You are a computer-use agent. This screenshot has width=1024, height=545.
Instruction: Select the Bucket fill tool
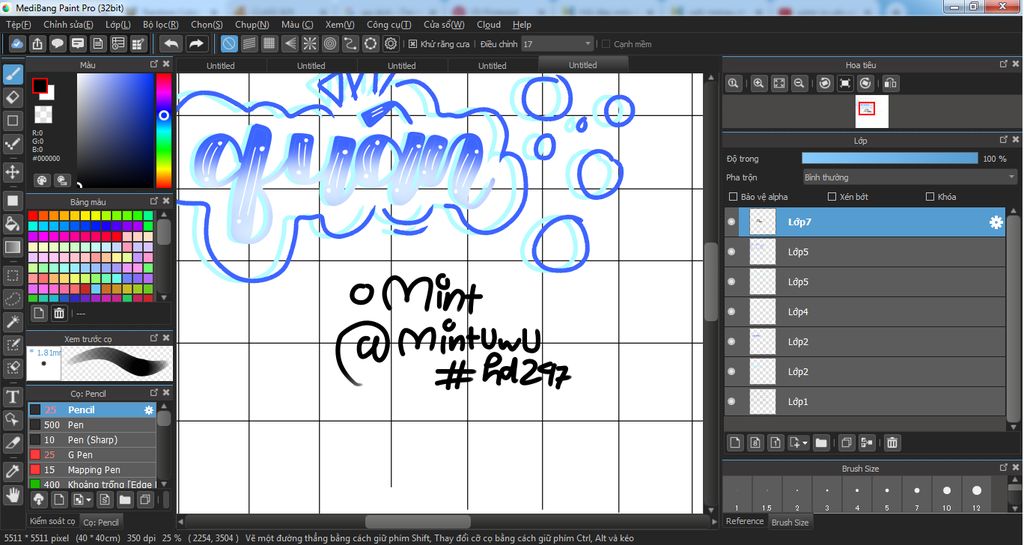click(x=13, y=222)
